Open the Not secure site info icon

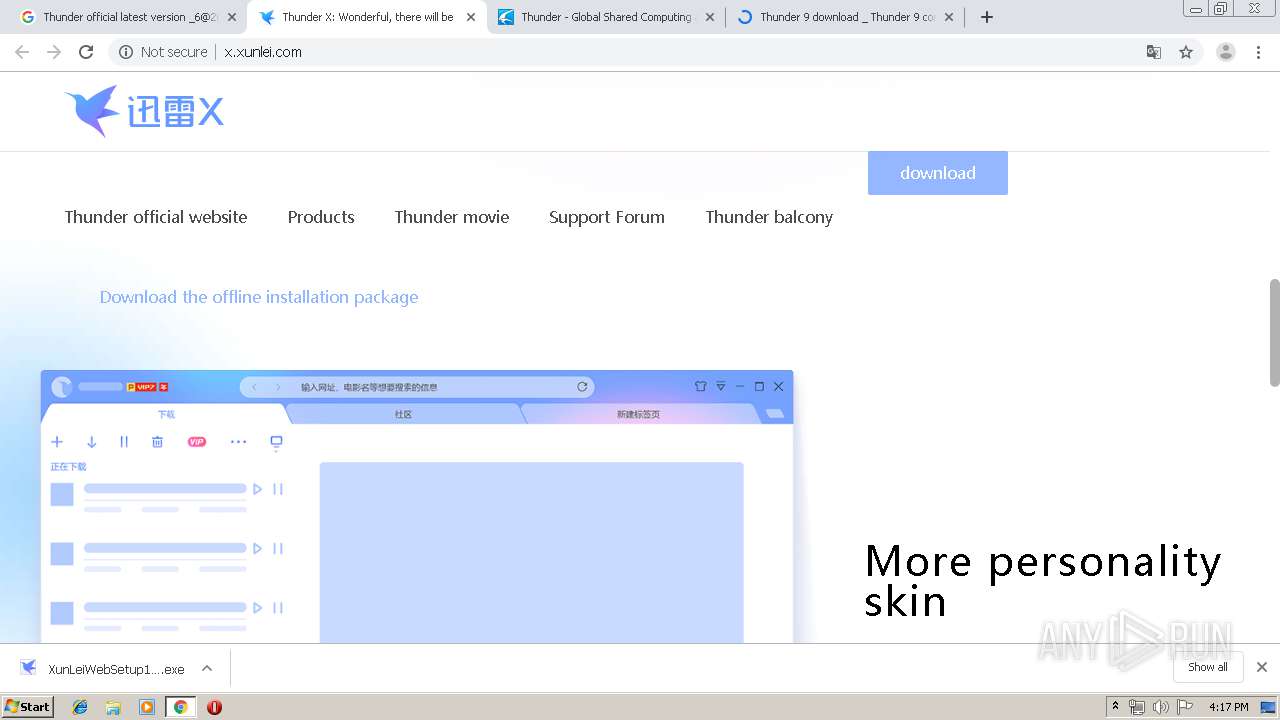coord(126,52)
